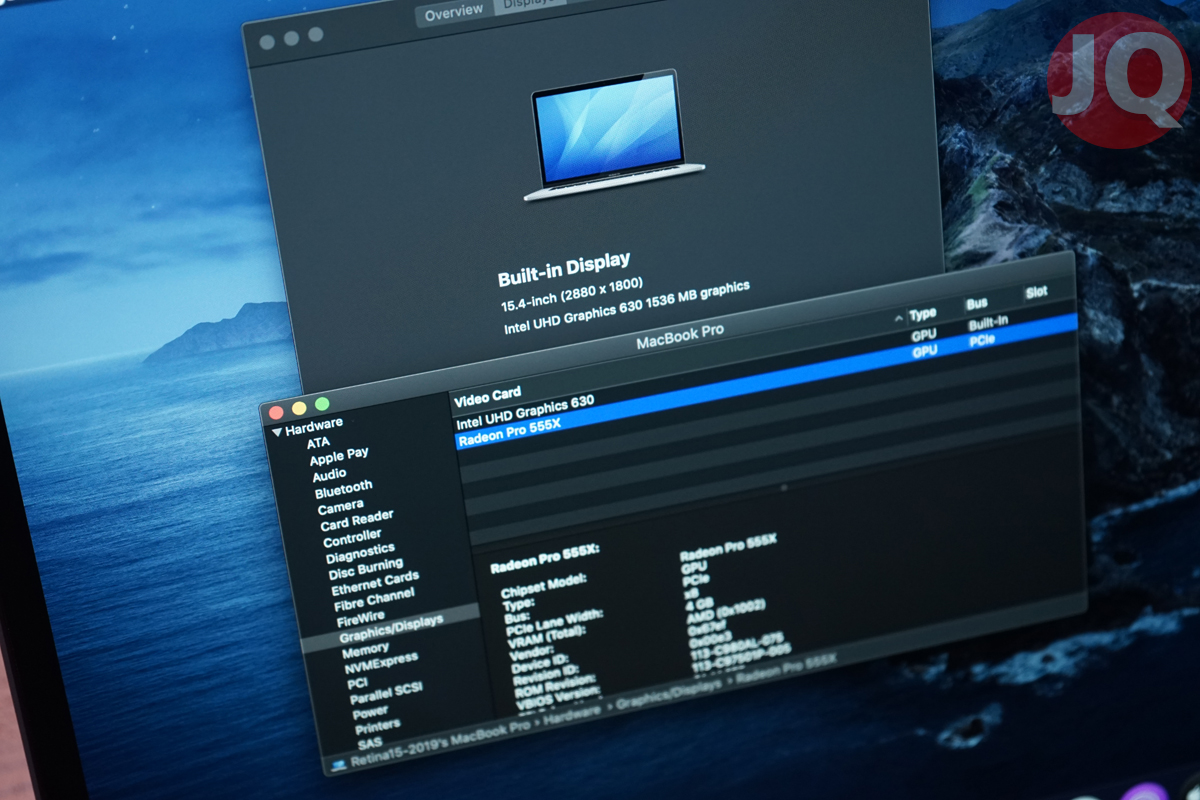Select Printers in the sidebar
This screenshot has height=800, width=1200.
coord(377,726)
